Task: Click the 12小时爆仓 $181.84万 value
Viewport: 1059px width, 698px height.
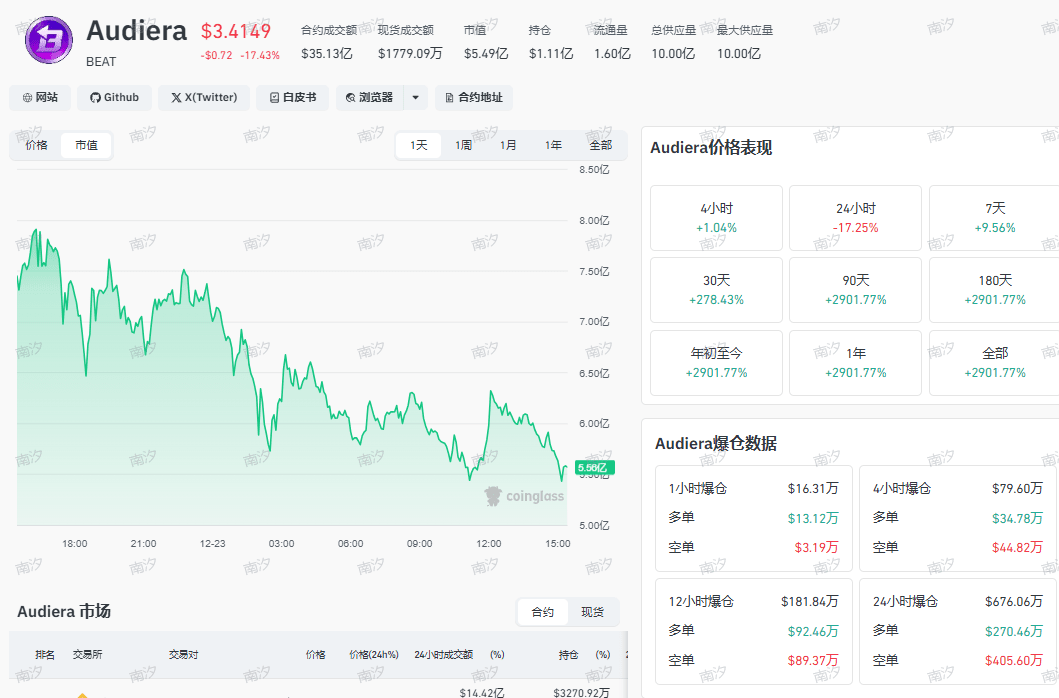Action: pos(810,601)
